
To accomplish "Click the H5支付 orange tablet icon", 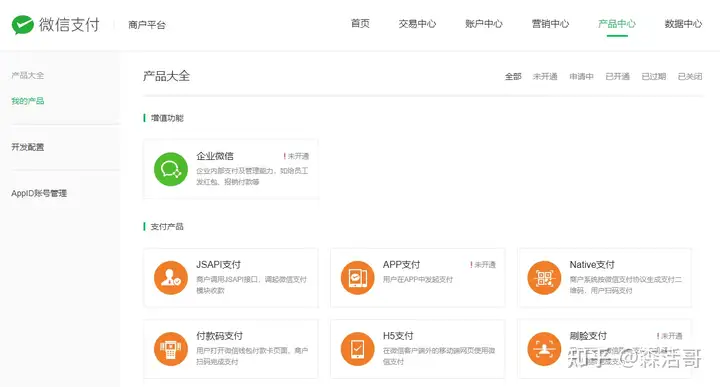I will point(358,349).
